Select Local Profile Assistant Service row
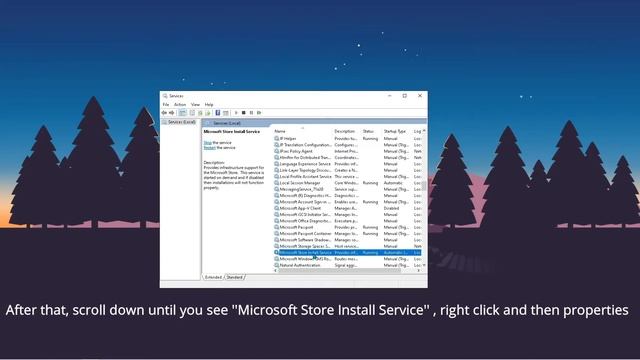640x360 pixels. (x=347, y=176)
